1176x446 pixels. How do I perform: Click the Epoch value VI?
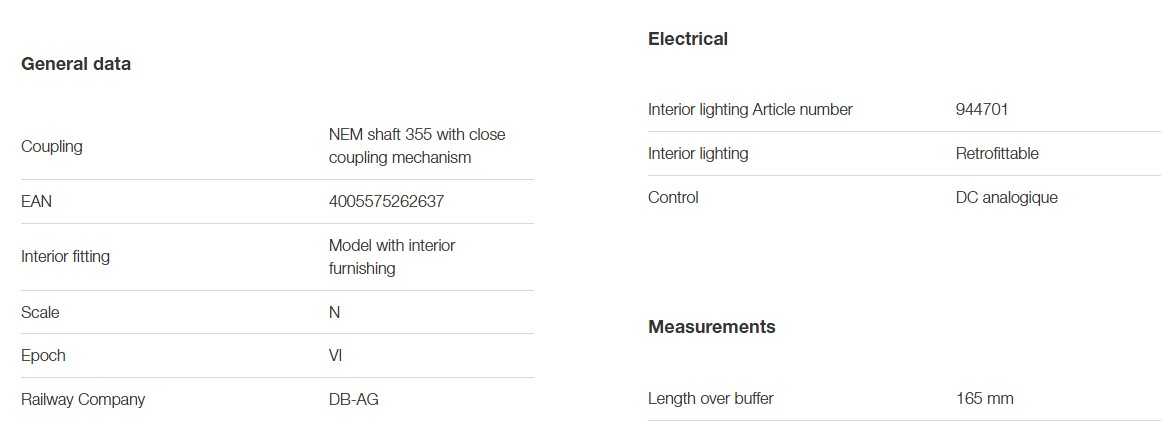pyautogui.click(x=336, y=356)
